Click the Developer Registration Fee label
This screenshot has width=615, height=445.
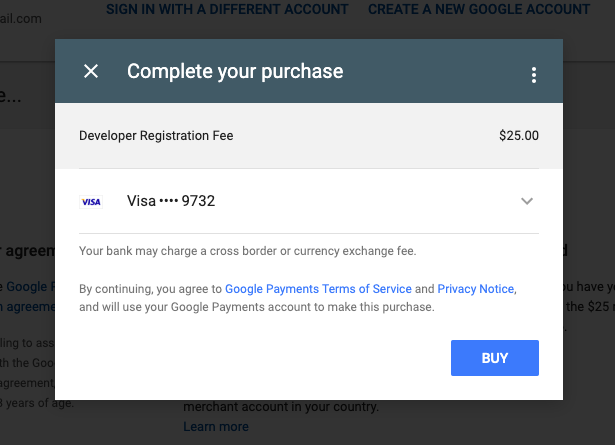click(156, 135)
